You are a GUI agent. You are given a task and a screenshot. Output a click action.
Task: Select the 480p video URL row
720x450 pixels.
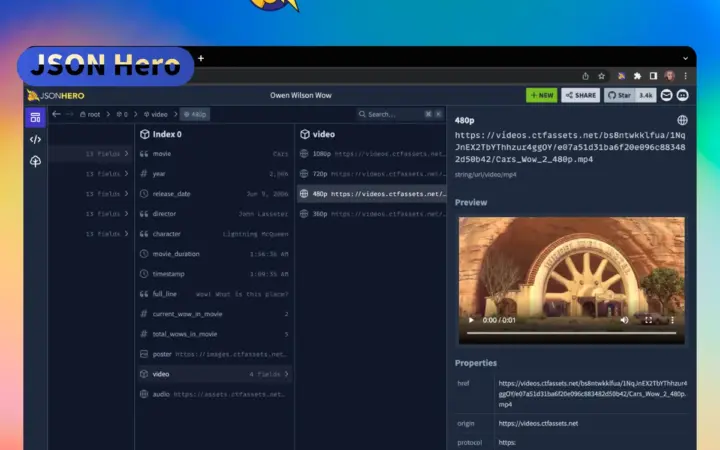point(372,194)
